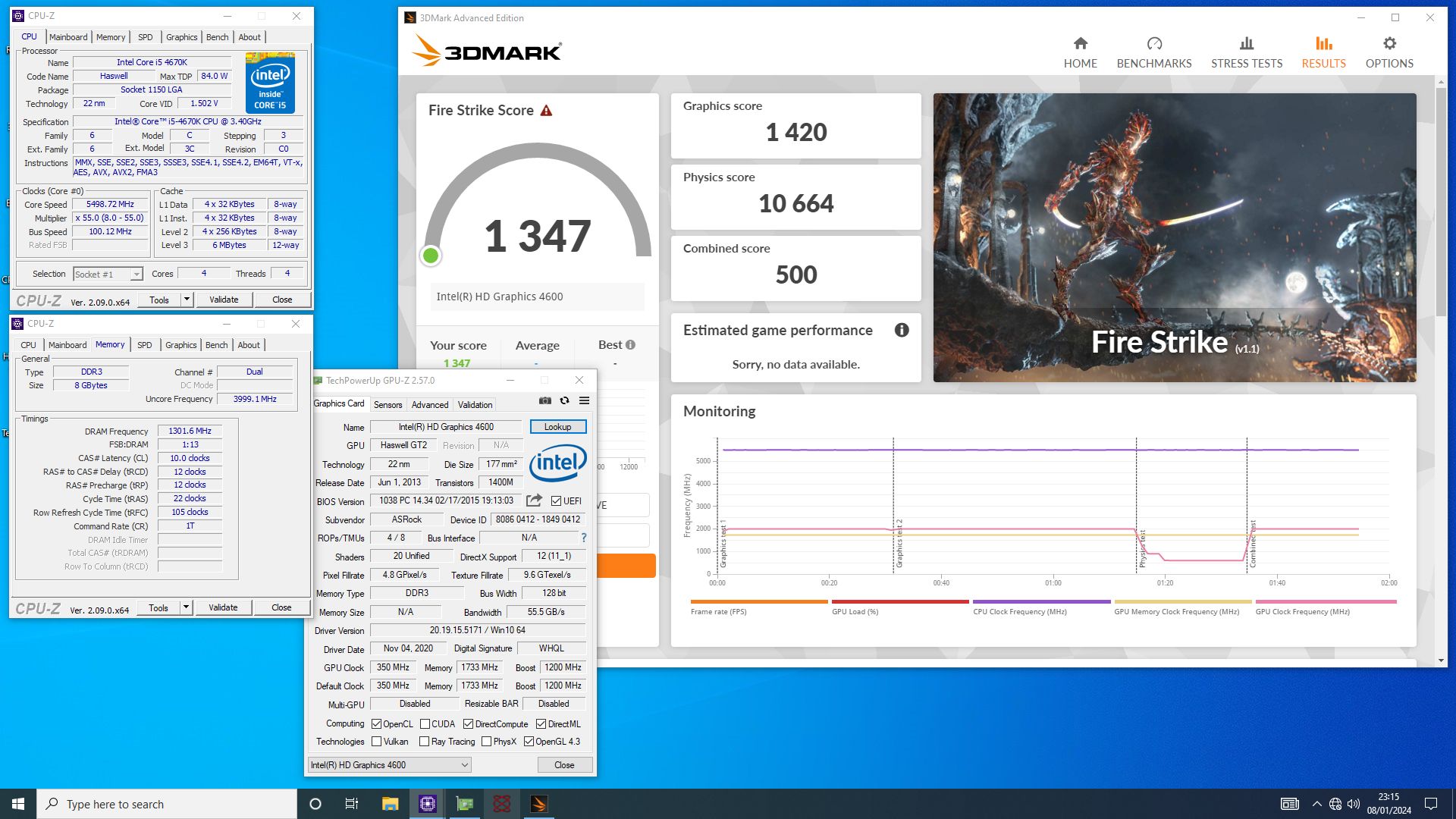Toggle the DirectCompute checkbox
Viewport: 1456px width, 819px height.
point(468,724)
